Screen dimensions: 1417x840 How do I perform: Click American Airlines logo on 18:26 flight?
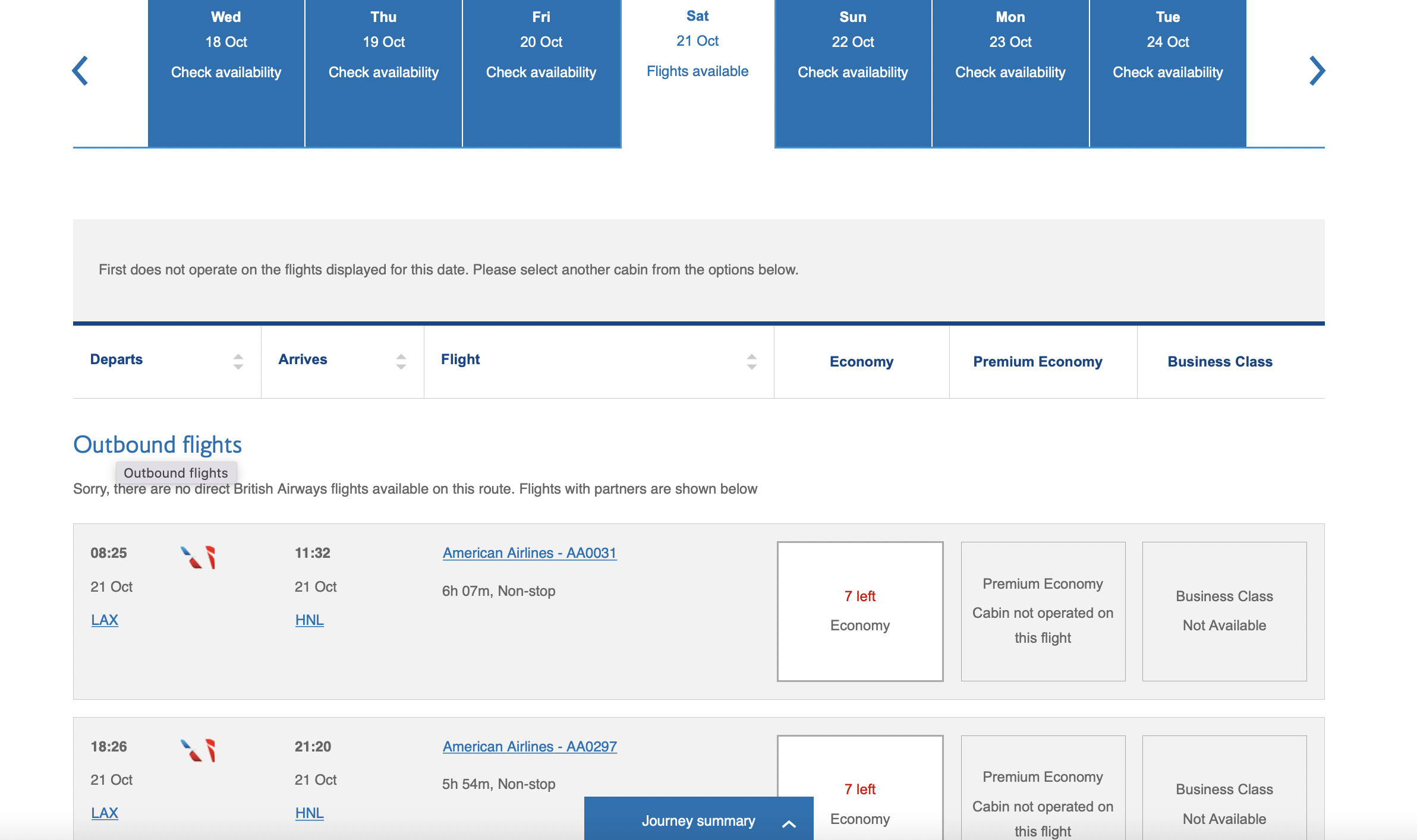tap(198, 750)
